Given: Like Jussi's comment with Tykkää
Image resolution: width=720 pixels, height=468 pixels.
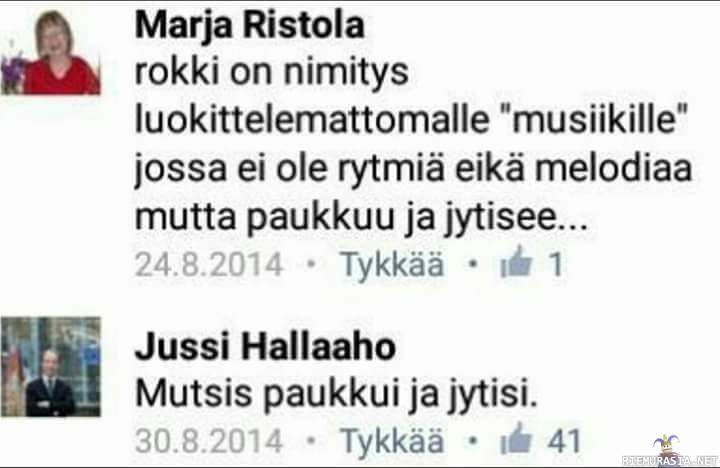Looking at the screenshot, I should tap(392, 441).
